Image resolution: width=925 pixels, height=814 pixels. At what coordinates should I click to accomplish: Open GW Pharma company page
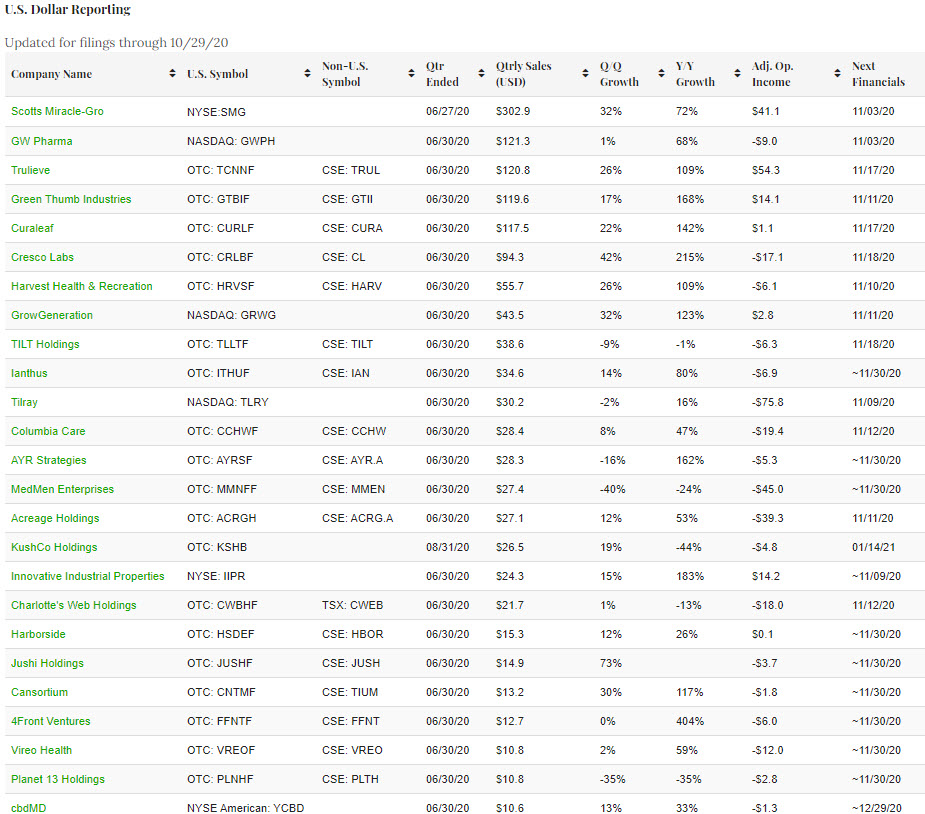[x=41, y=141]
